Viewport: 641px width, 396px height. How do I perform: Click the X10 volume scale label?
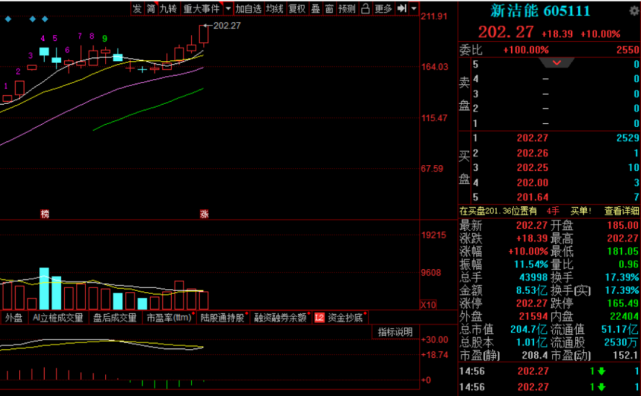click(428, 304)
